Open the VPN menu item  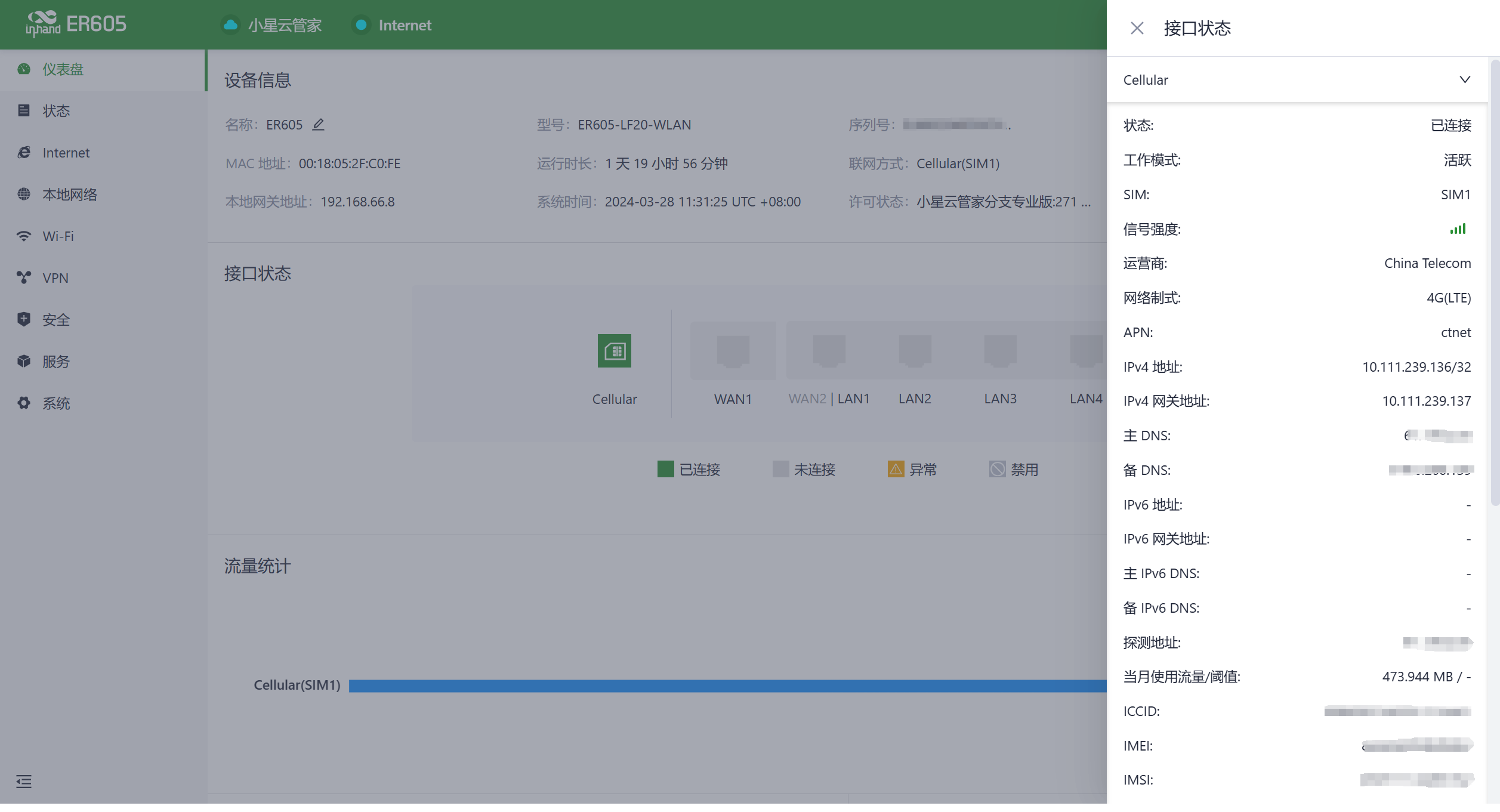[103, 278]
